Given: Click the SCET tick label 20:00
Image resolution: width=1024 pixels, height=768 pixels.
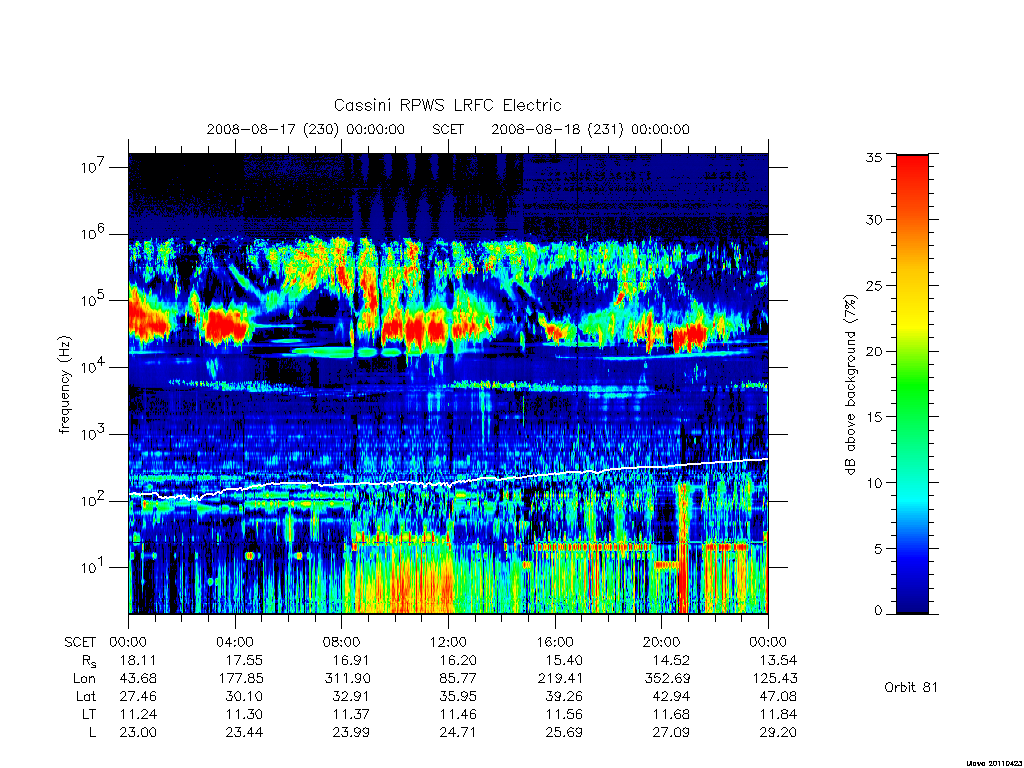Looking at the screenshot, I should [x=662, y=642].
